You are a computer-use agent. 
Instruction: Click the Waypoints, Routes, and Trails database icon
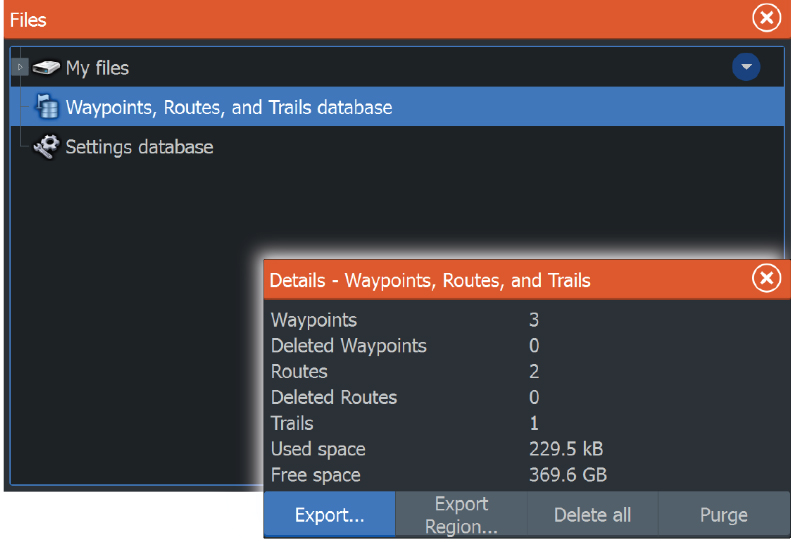(x=46, y=107)
